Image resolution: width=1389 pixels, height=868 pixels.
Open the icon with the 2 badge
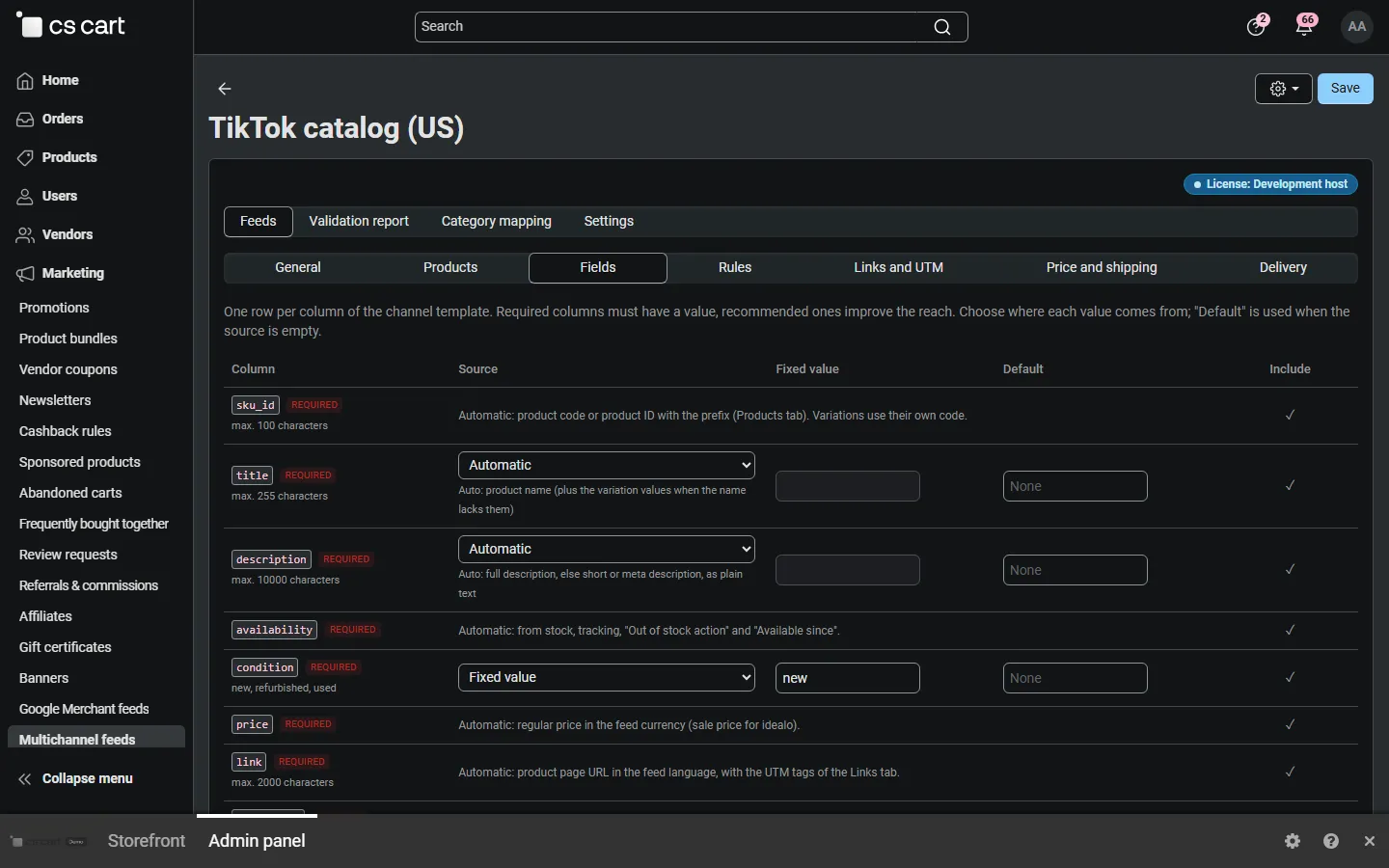click(1257, 26)
